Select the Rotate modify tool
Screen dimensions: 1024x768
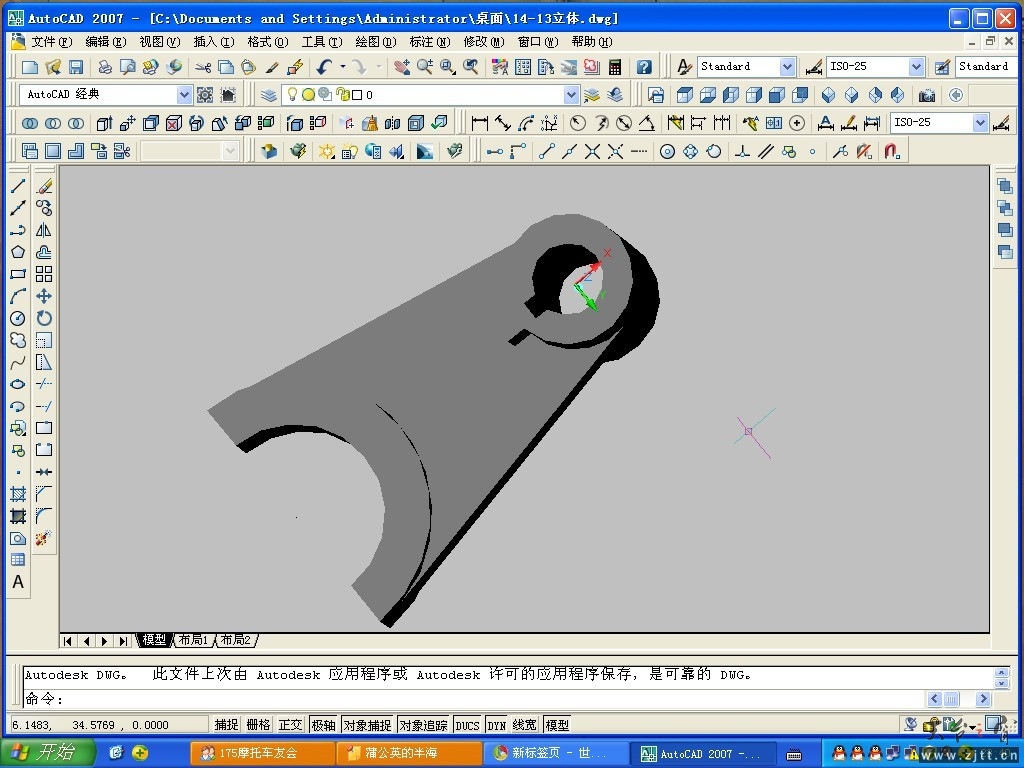[x=44, y=318]
